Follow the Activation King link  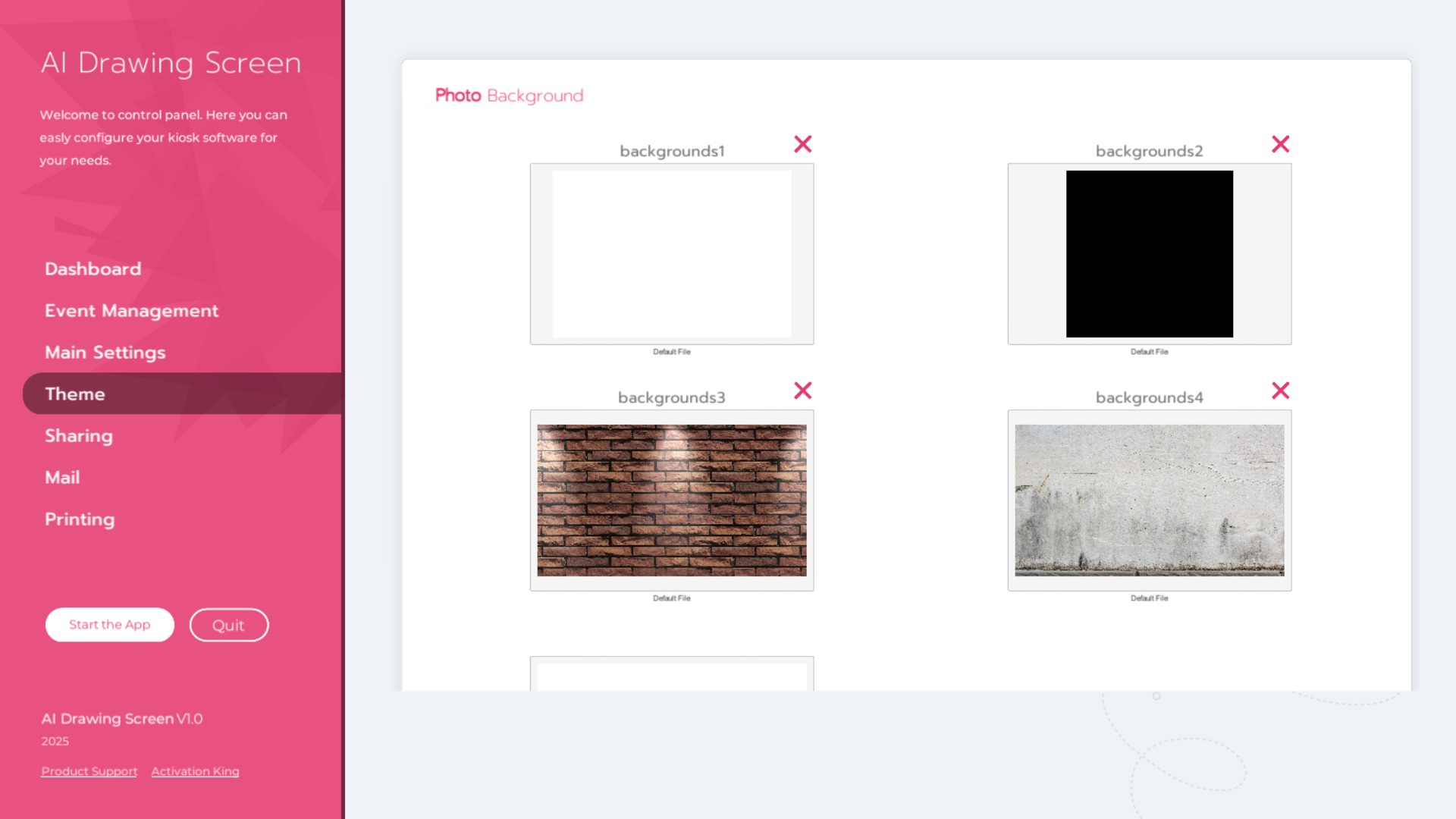tap(195, 771)
